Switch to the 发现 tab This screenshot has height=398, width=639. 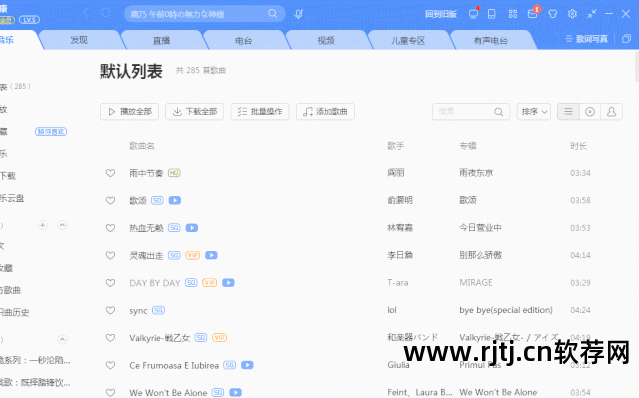[79, 40]
